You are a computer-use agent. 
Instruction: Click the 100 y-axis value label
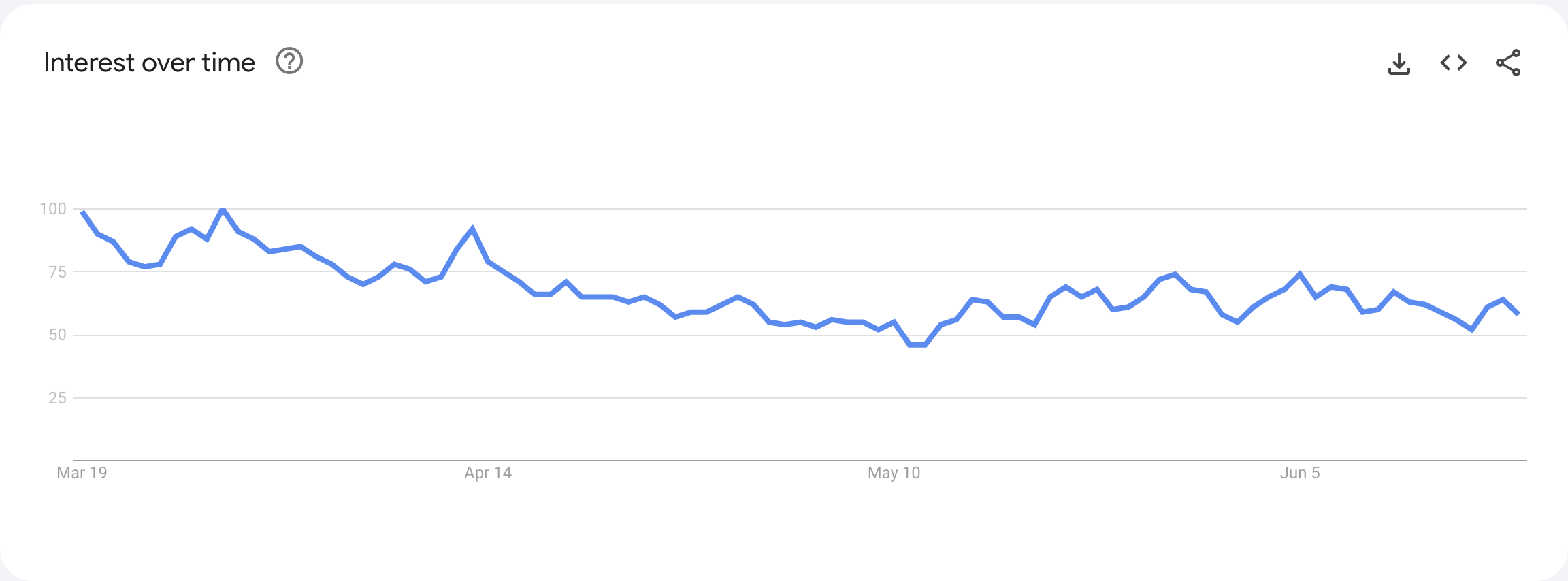click(x=53, y=209)
